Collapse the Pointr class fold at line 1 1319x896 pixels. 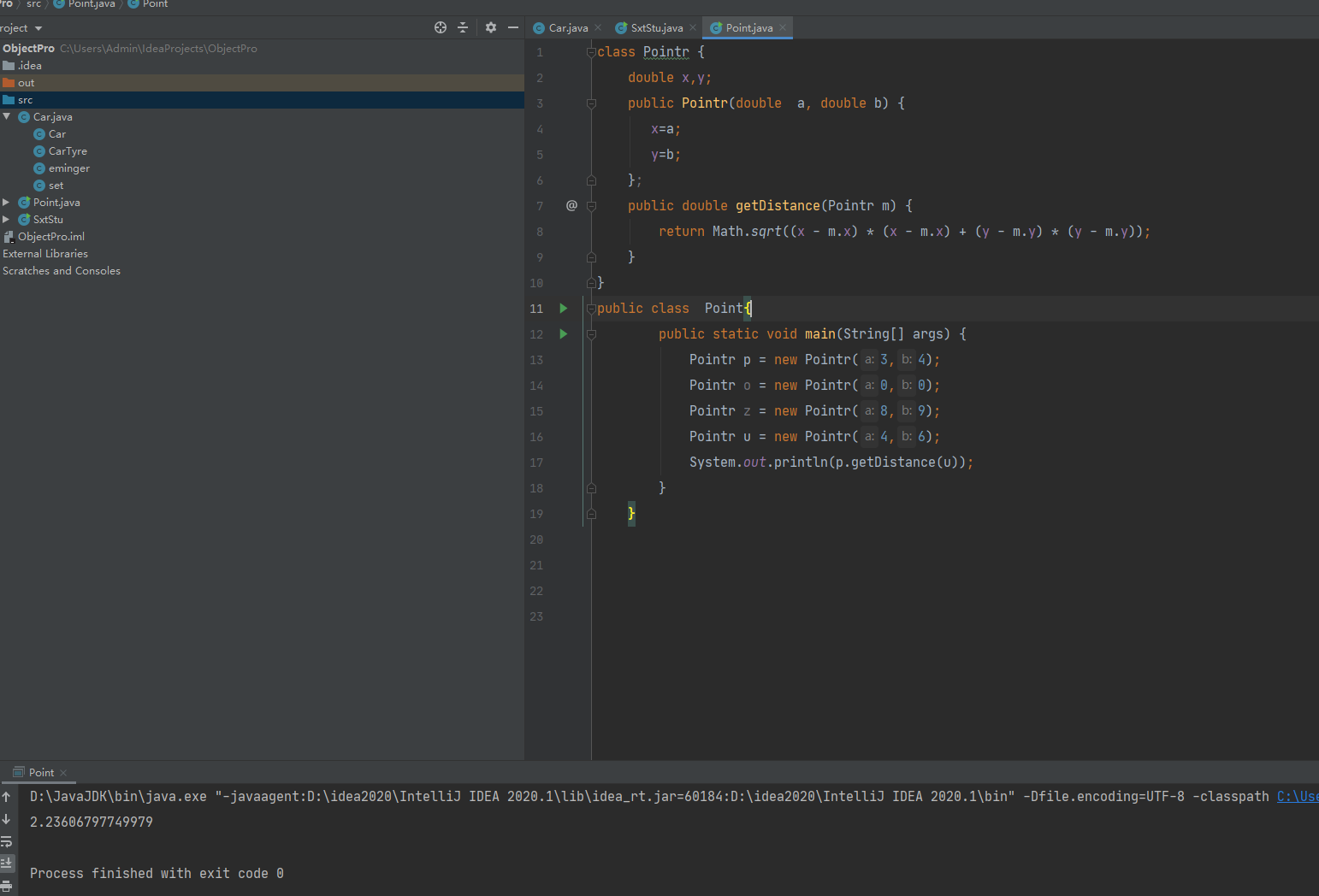point(591,52)
